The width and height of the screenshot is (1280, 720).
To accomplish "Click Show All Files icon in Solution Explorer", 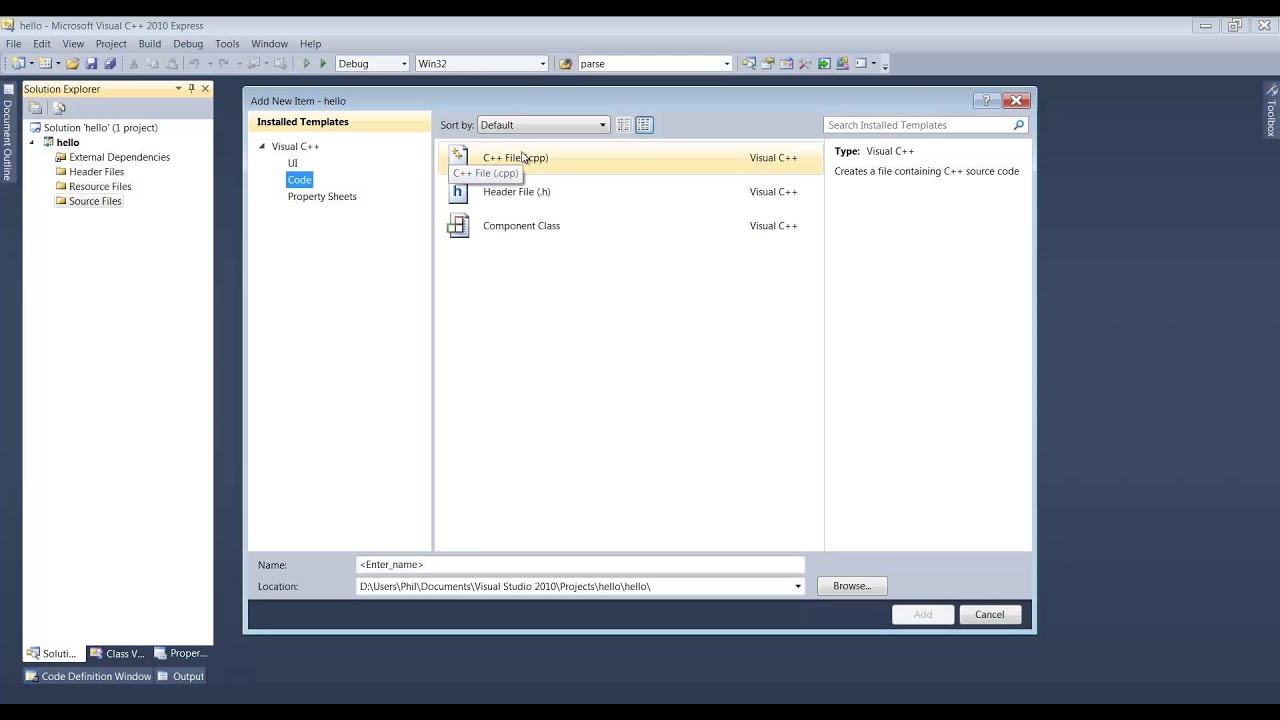I will (59, 108).
